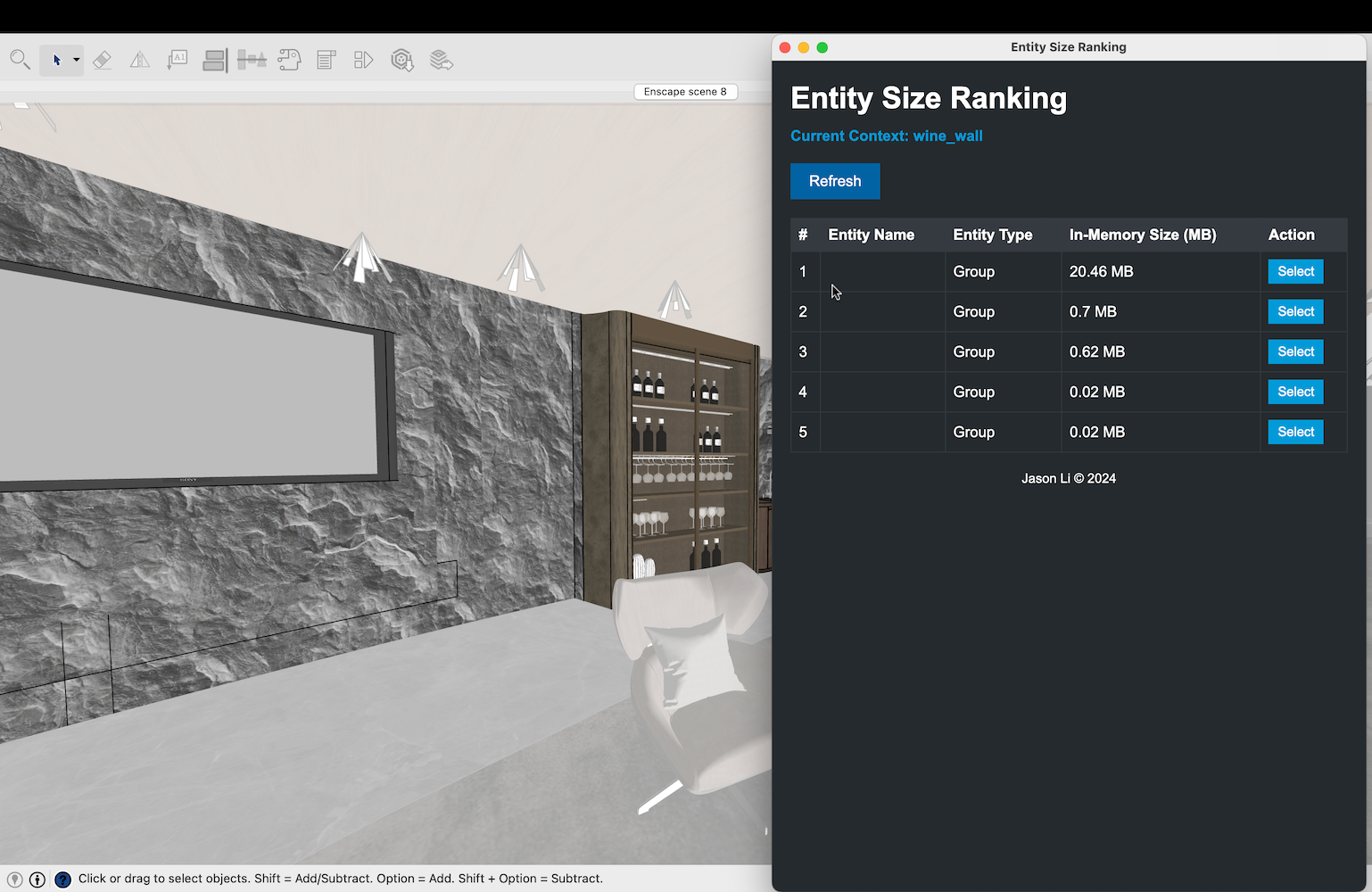Viewport: 1372px width, 892px height.
Task: Select the 20.46 MB group entity
Action: point(1295,271)
